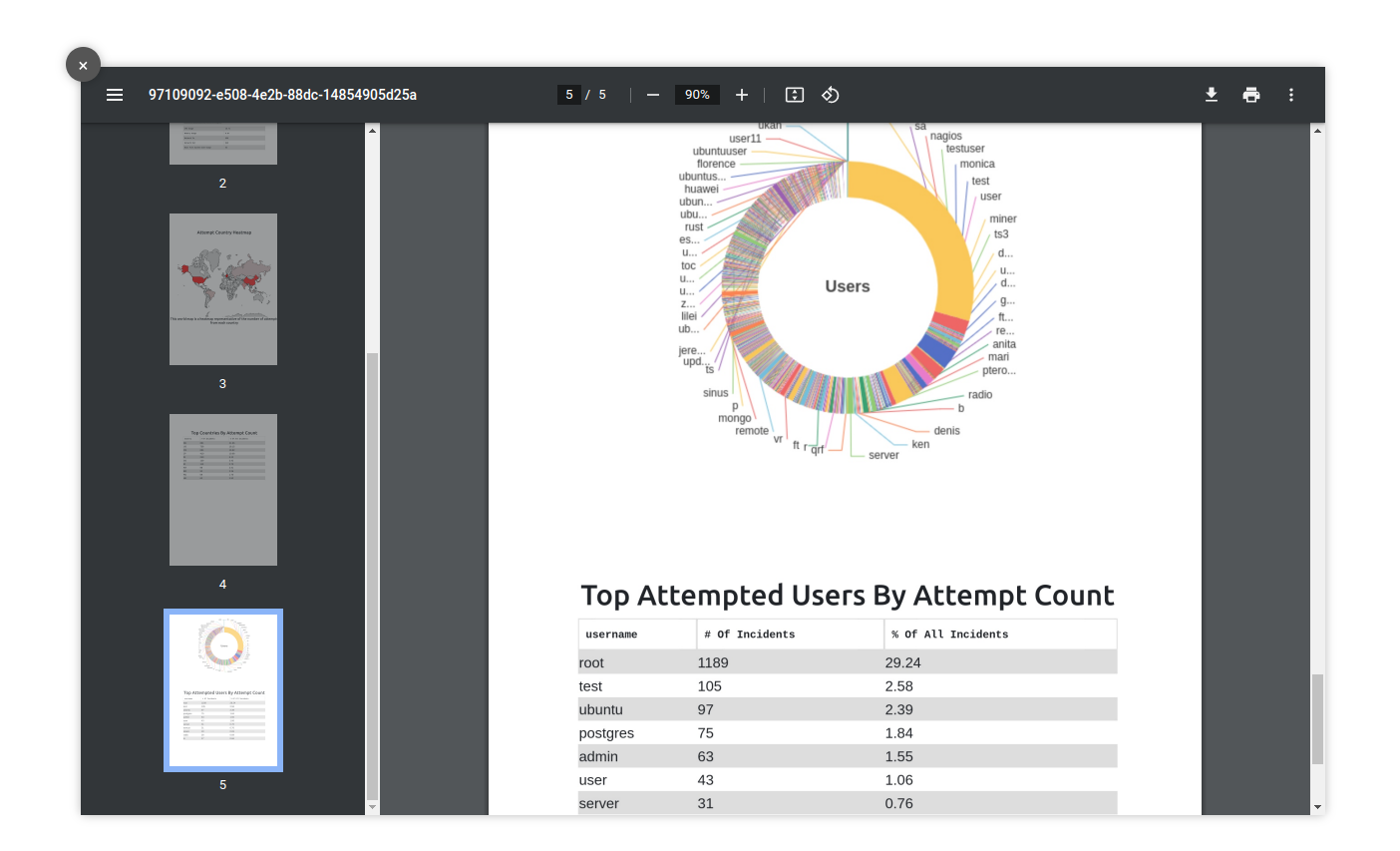Click the 'ubuntuuser' chart label
This screenshot has height=851, width=1400.
click(720, 152)
